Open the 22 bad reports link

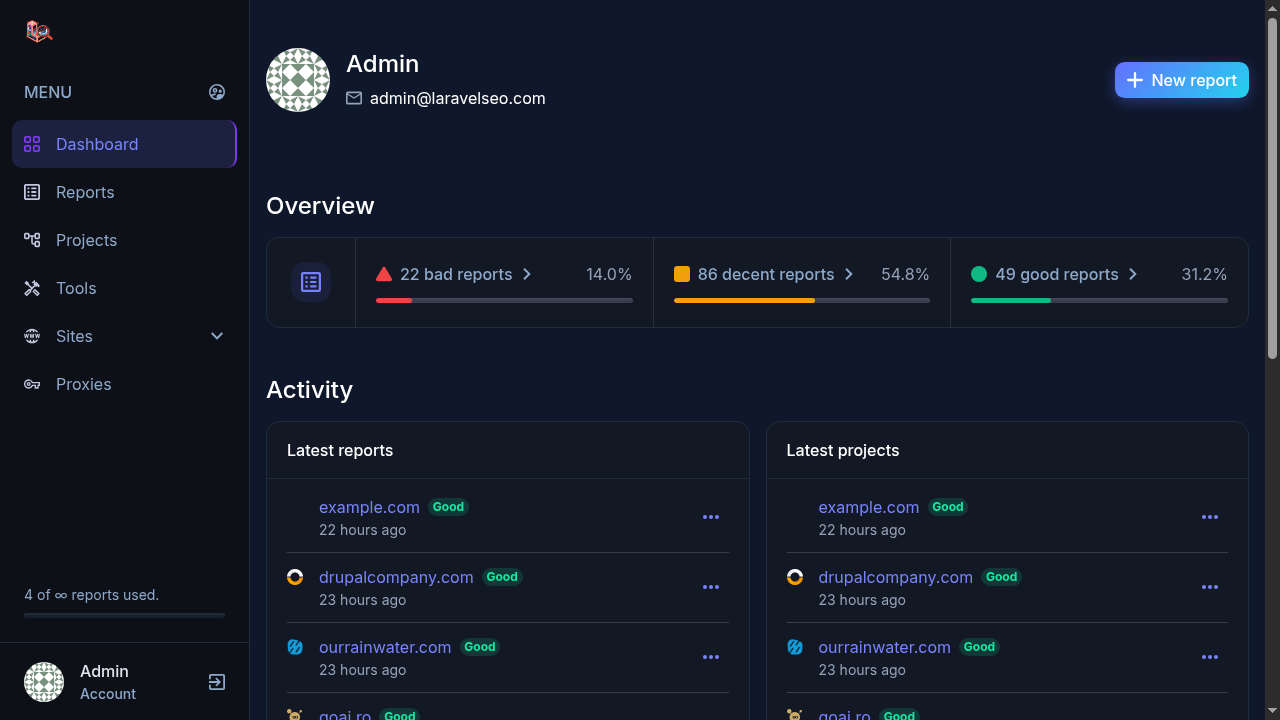456,274
